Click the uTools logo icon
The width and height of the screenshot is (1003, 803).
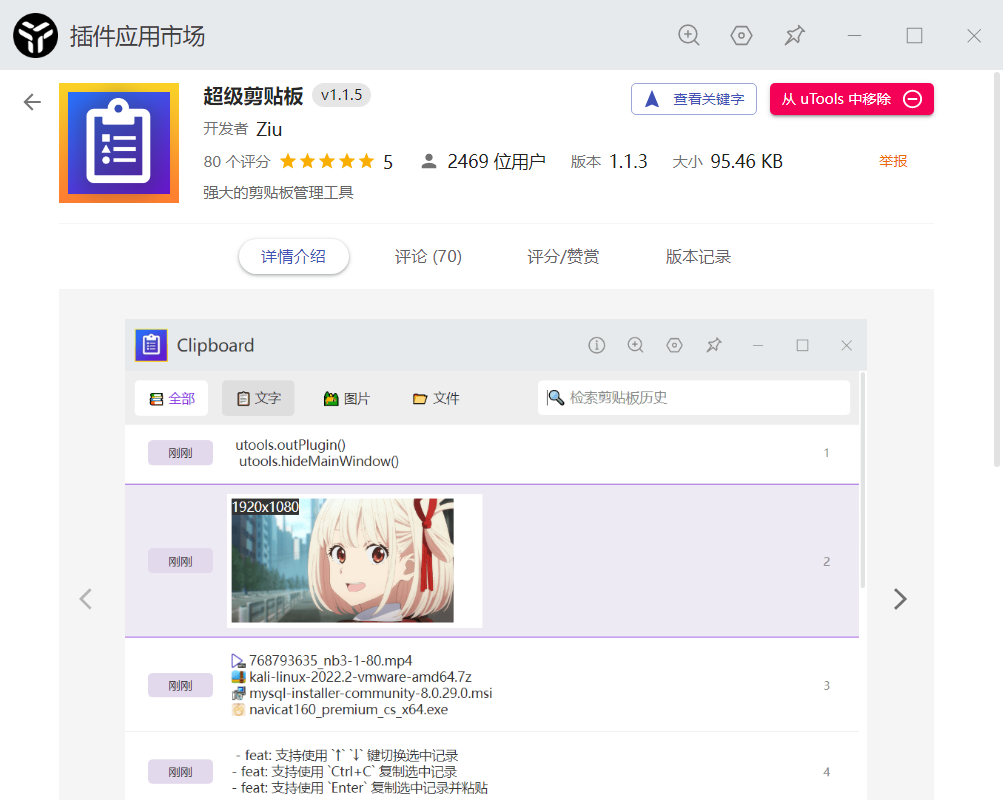pyautogui.click(x=35, y=35)
